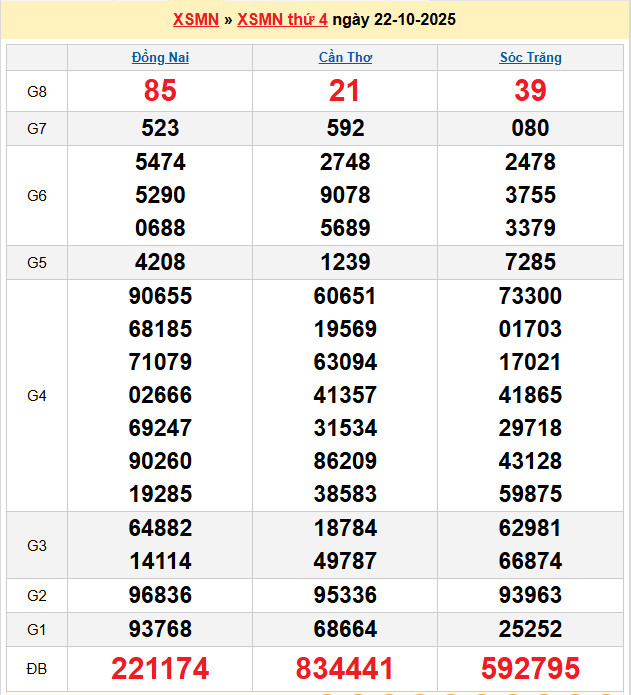Select Cần Thơ special prize number 834441
This screenshot has height=695, width=631.
click(345, 669)
